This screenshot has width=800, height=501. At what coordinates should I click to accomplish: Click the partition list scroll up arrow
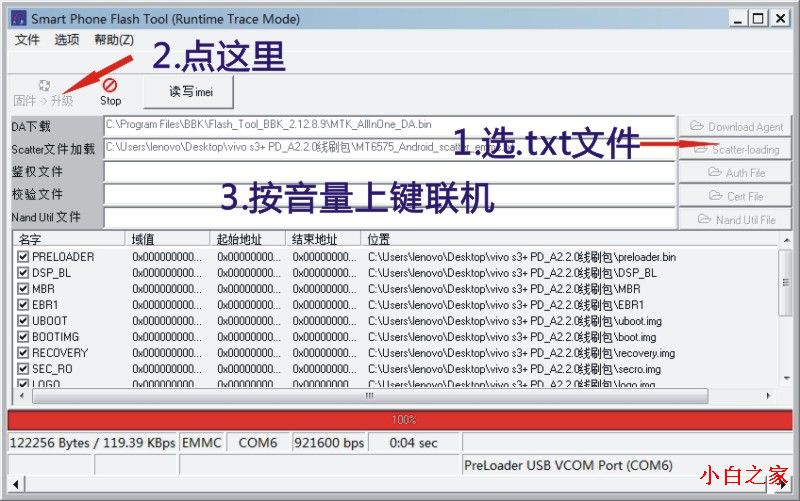(x=786, y=239)
